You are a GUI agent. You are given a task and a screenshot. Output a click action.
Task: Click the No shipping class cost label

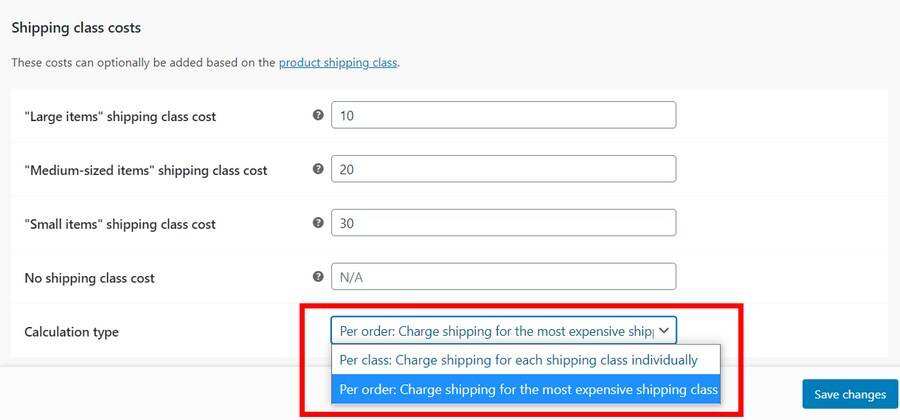click(x=89, y=278)
